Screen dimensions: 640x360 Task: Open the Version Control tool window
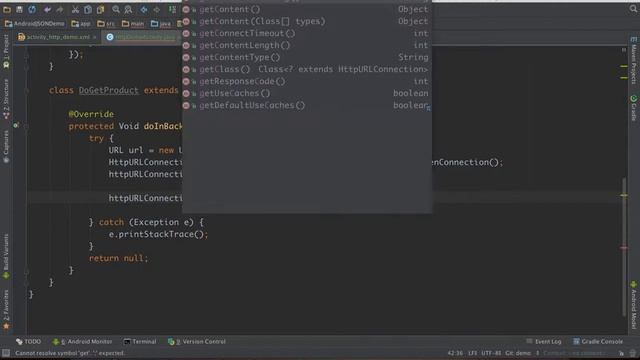pyautogui.click(x=197, y=341)
